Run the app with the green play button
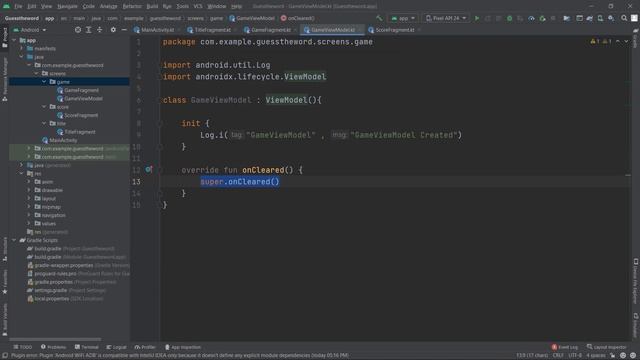640x360 pixels. [476, 18]
